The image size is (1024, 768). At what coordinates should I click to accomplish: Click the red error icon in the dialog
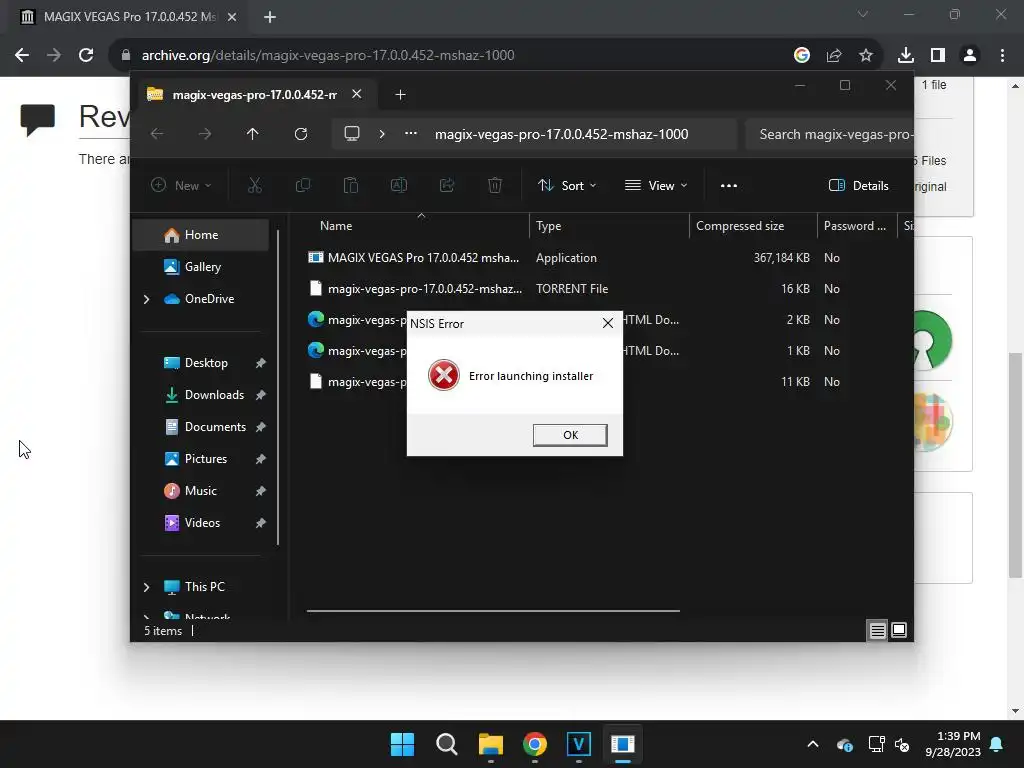[x=443, y=376]
